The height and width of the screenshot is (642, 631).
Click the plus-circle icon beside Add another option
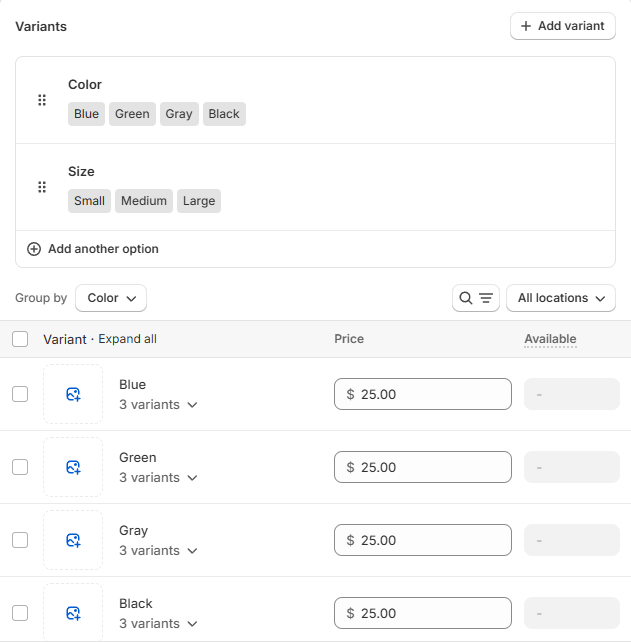34,249
